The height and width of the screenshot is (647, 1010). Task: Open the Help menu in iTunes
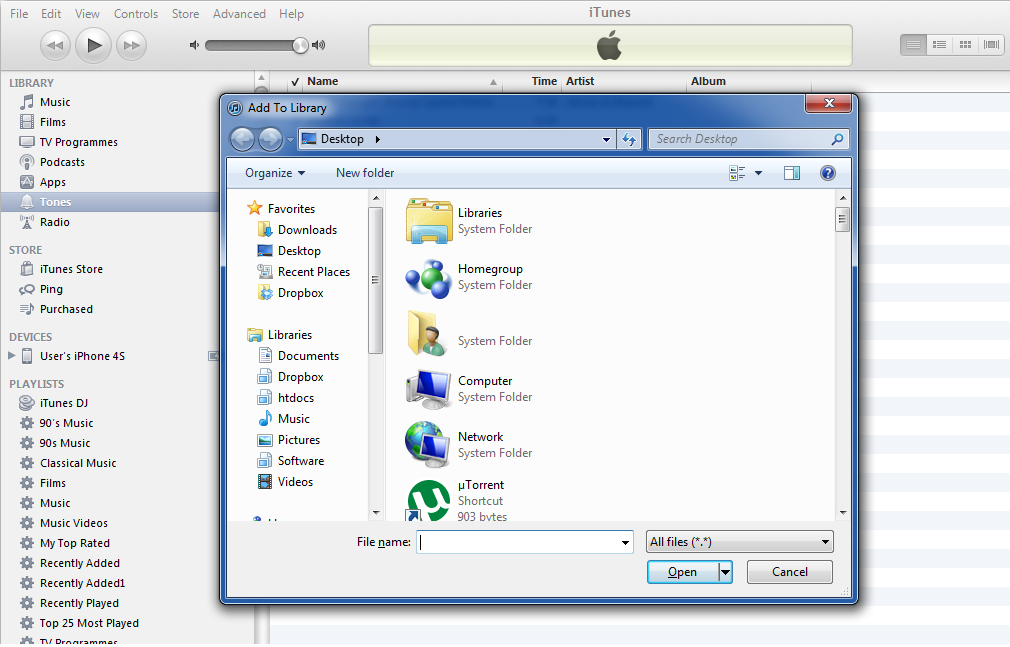[x=291, y=14]
